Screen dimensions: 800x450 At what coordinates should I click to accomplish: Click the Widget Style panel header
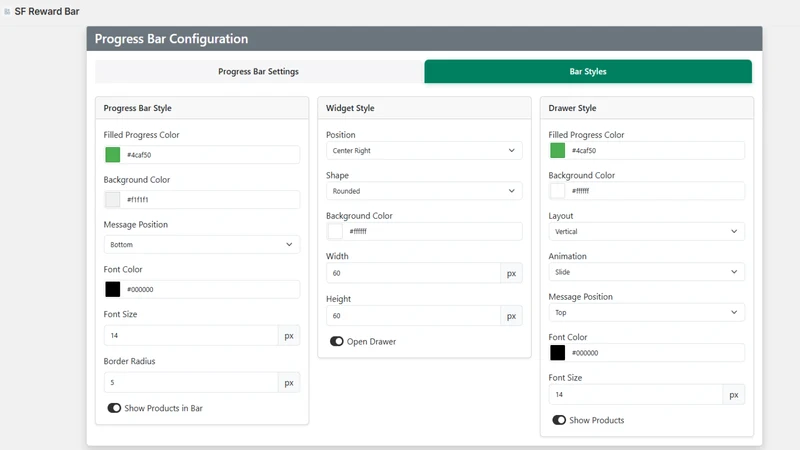point(424,108)
